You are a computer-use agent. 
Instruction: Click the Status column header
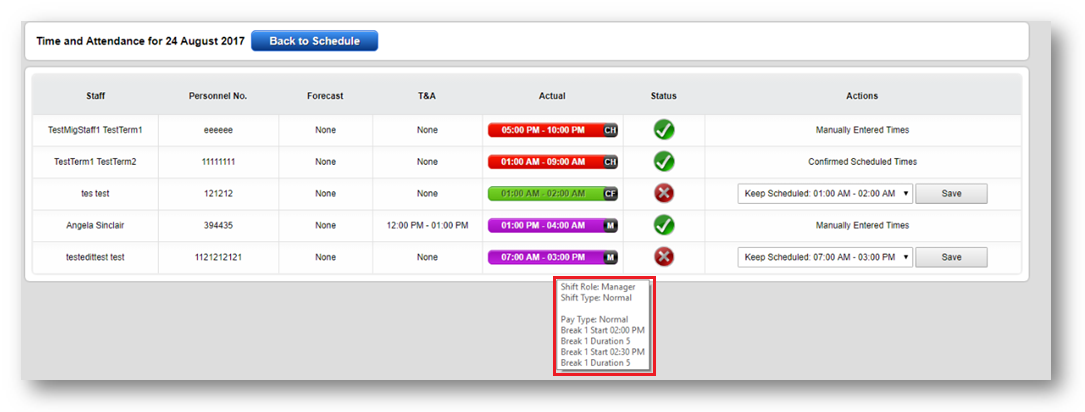tap(663, 96)
